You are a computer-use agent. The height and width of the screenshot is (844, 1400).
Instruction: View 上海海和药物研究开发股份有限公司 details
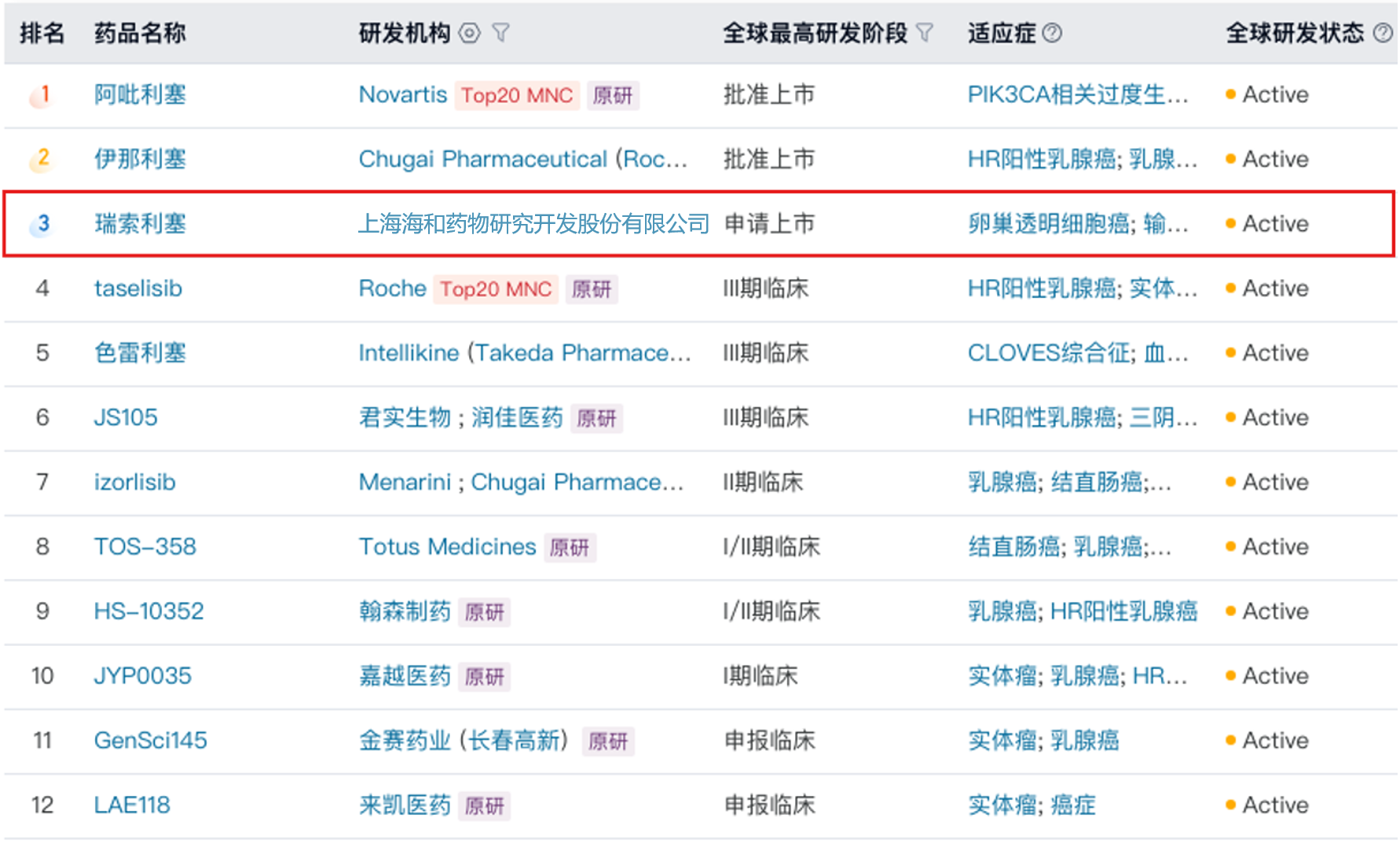coord(534,224)
